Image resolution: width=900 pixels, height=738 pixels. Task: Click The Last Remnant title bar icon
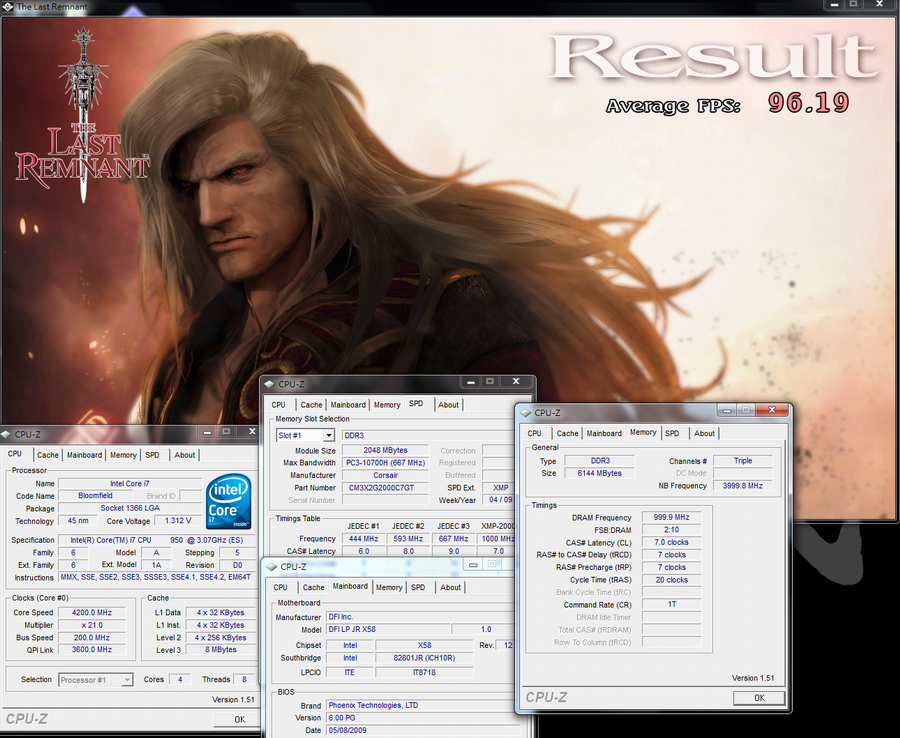(x=7, y=6)
